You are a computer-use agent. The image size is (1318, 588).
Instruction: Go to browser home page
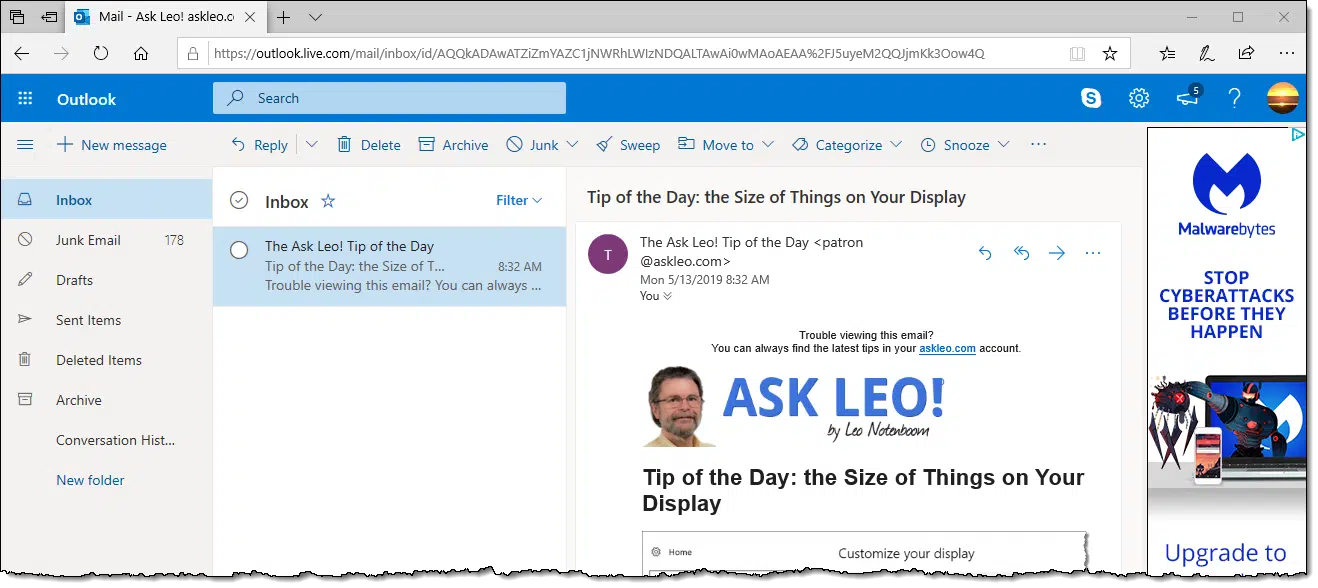141,54
